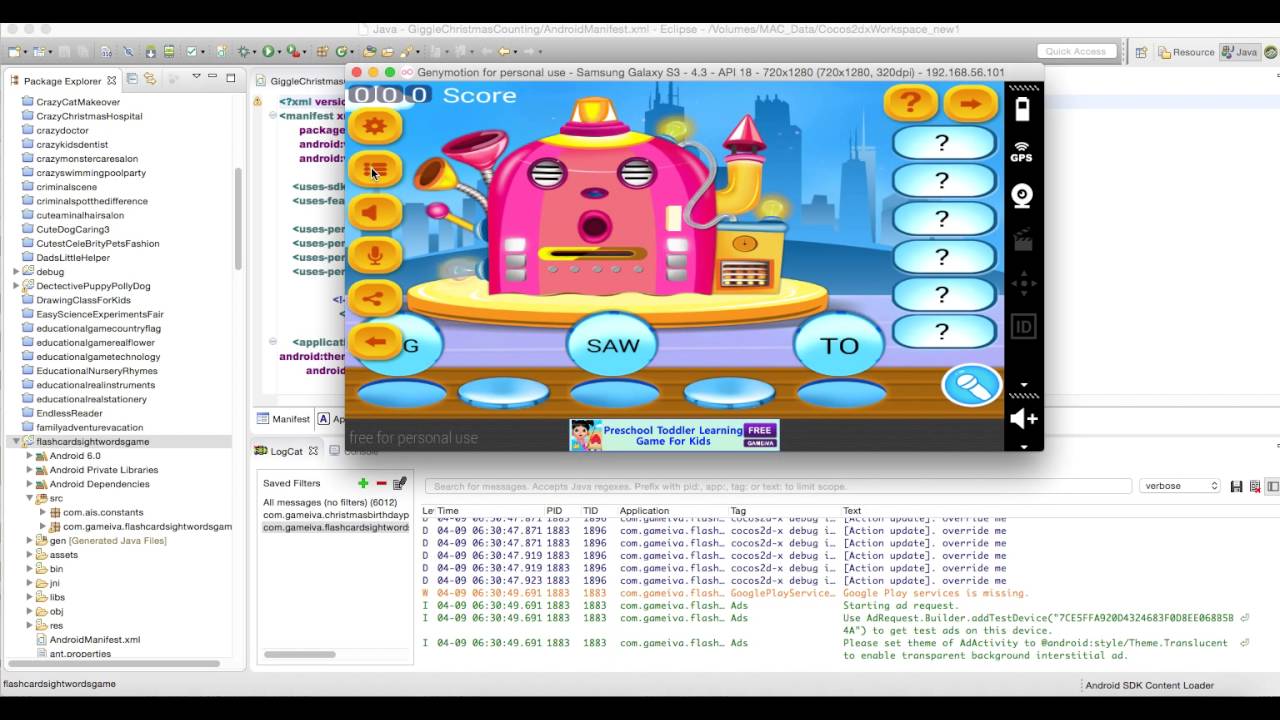
Task: Open Genymotion ID identifiers widget
Action: coord(1022,326)
